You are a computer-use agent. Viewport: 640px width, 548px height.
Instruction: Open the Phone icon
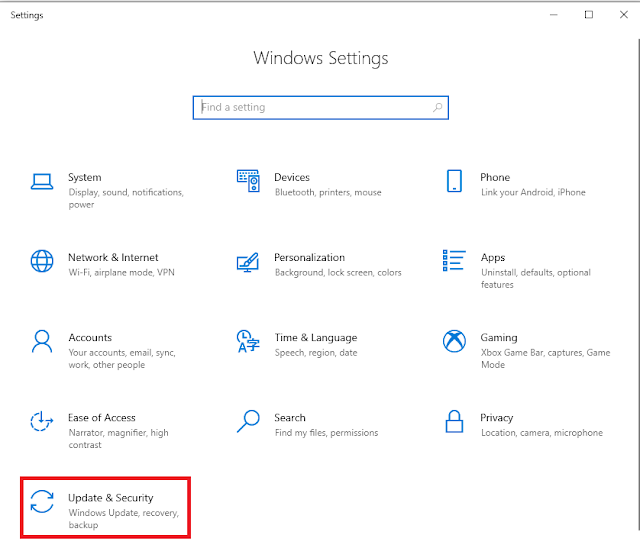tap(454, 181)
